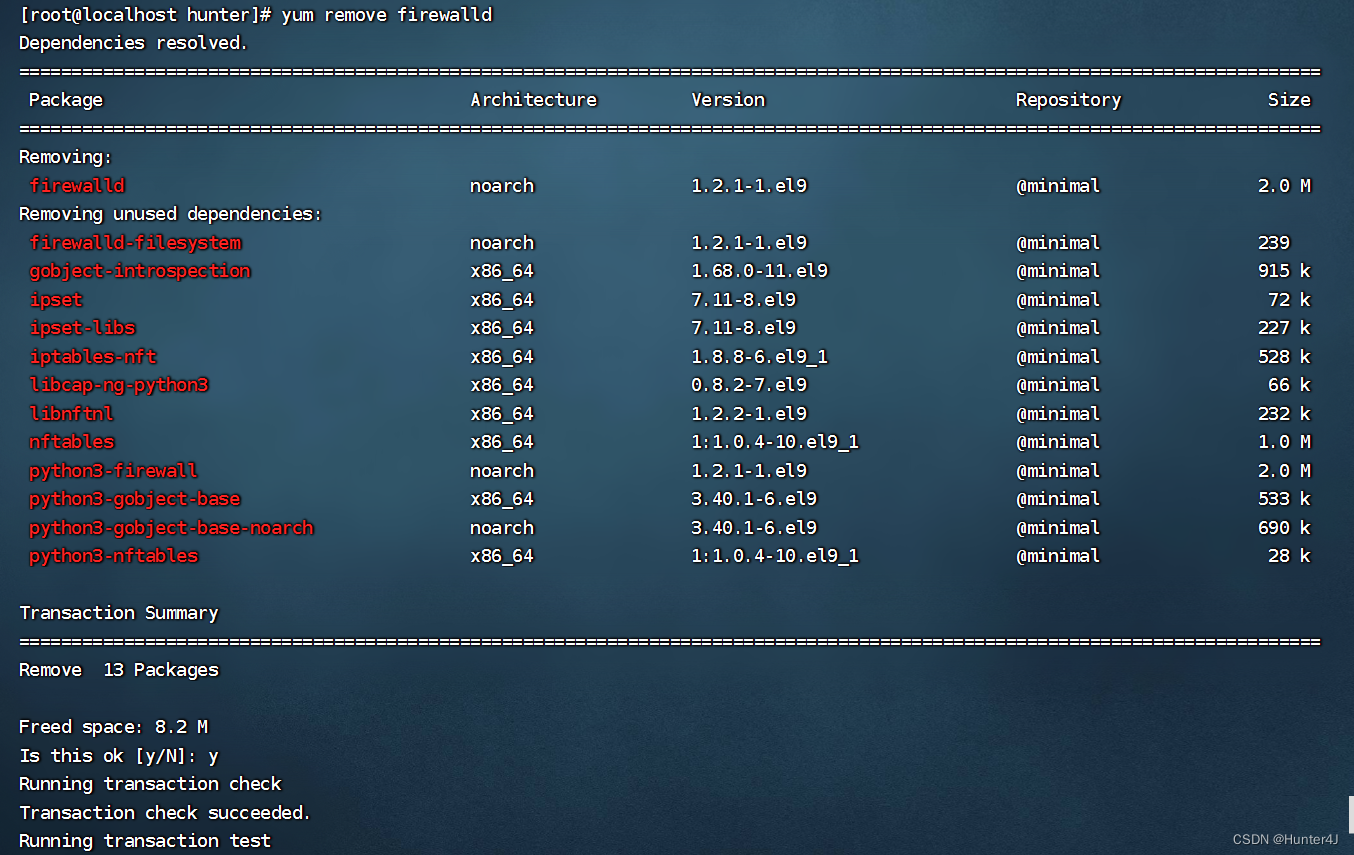The width and height of the screenshot is (1354, 855).
Task: Select the gobject-introspection package name
Action: pos(140,270)
